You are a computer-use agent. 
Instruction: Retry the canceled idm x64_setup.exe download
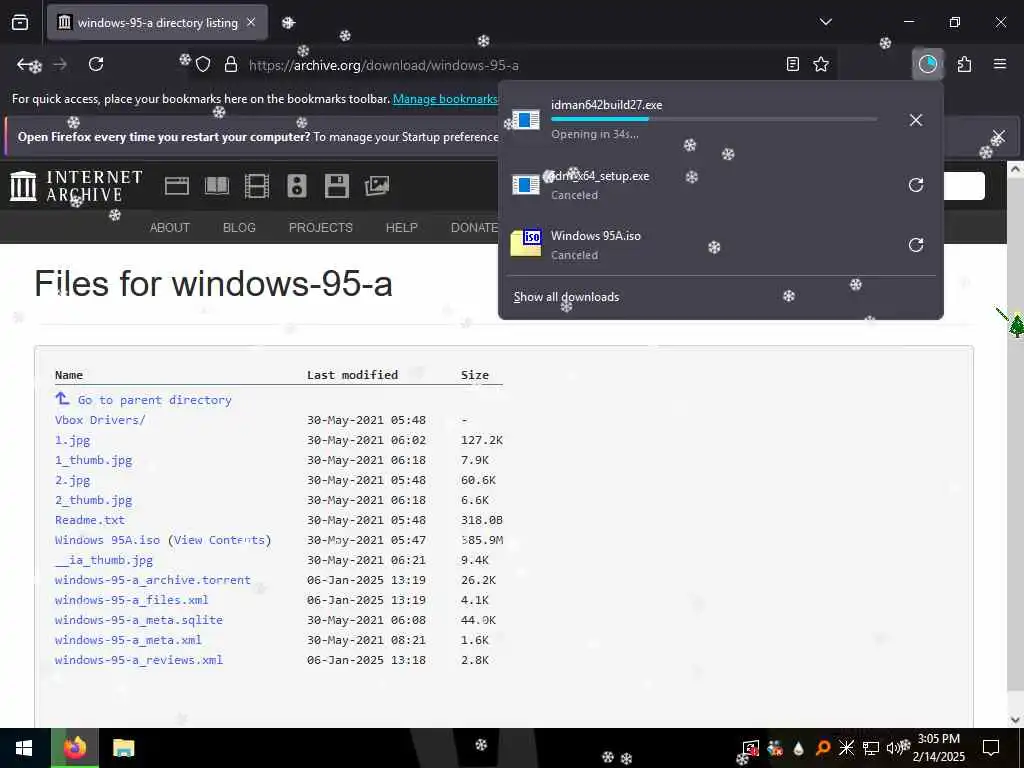point(916,185)
